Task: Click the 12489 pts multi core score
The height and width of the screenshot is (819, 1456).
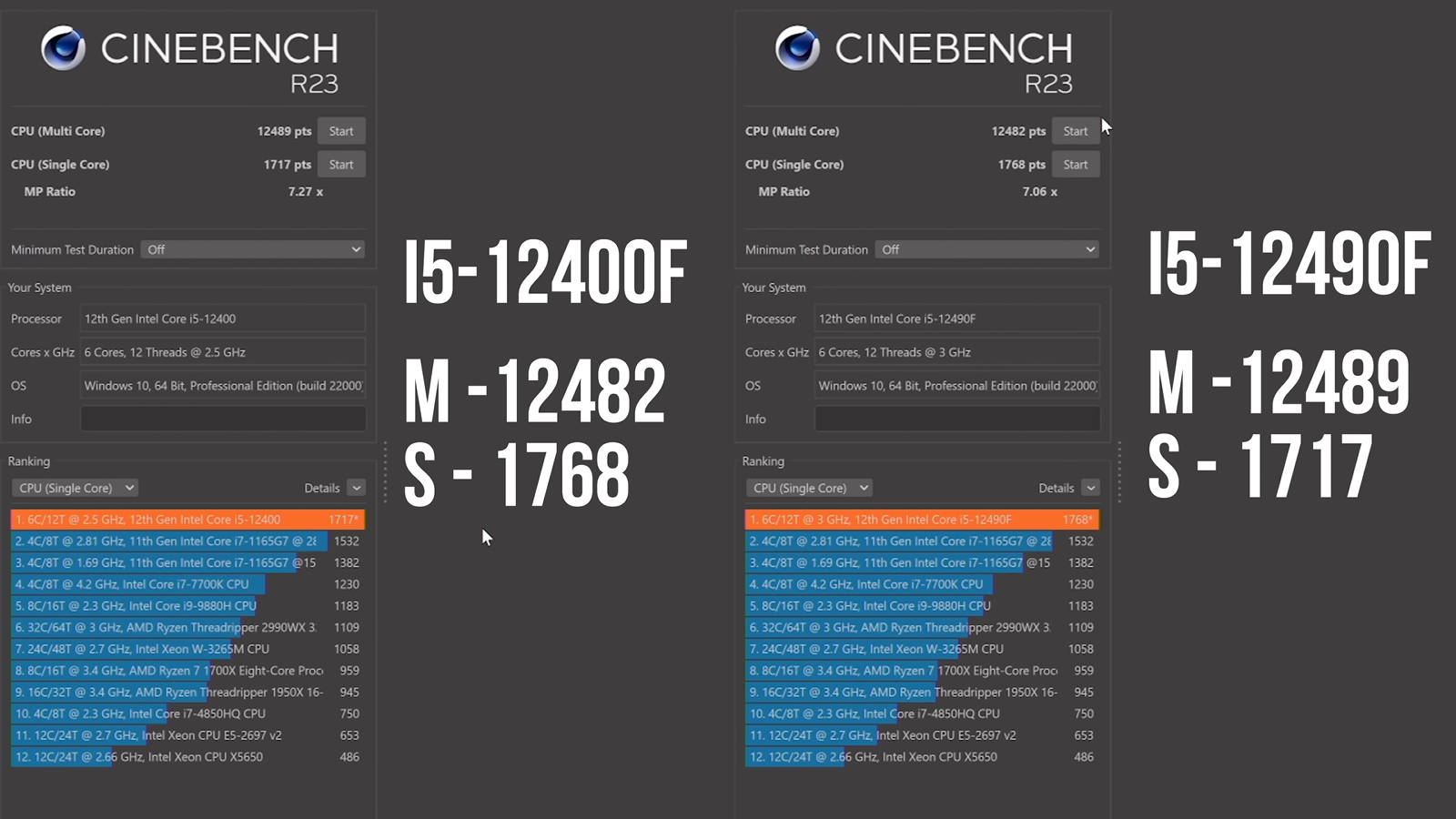Action: 284,131
